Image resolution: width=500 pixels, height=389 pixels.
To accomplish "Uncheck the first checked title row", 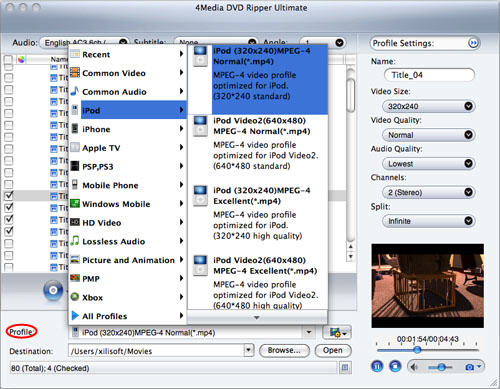I will click(x=9, y=196).
